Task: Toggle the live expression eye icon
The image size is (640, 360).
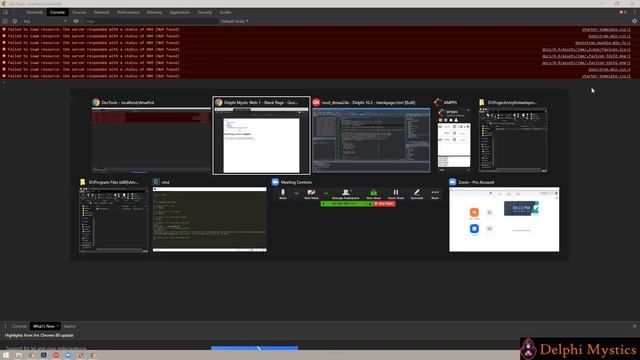Action: 76,21
